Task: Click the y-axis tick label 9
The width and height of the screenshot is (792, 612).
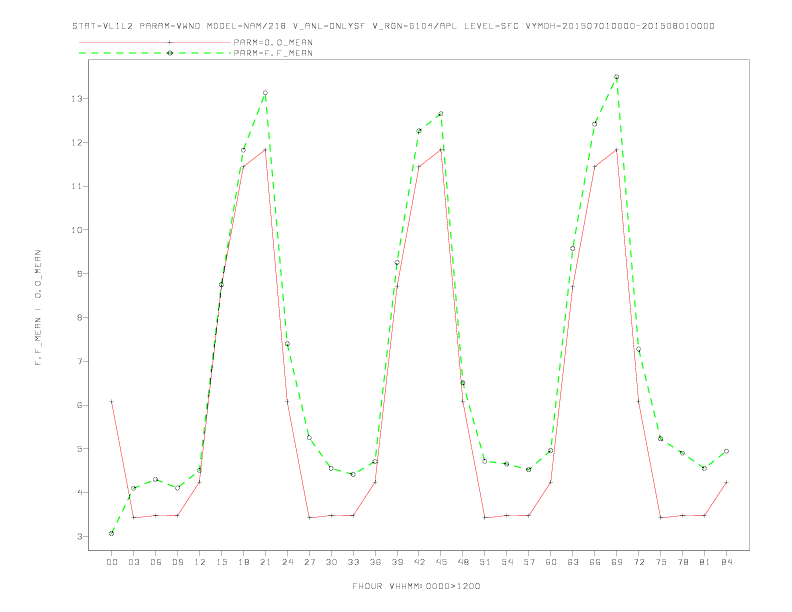Action: click(x=80, y=274)
